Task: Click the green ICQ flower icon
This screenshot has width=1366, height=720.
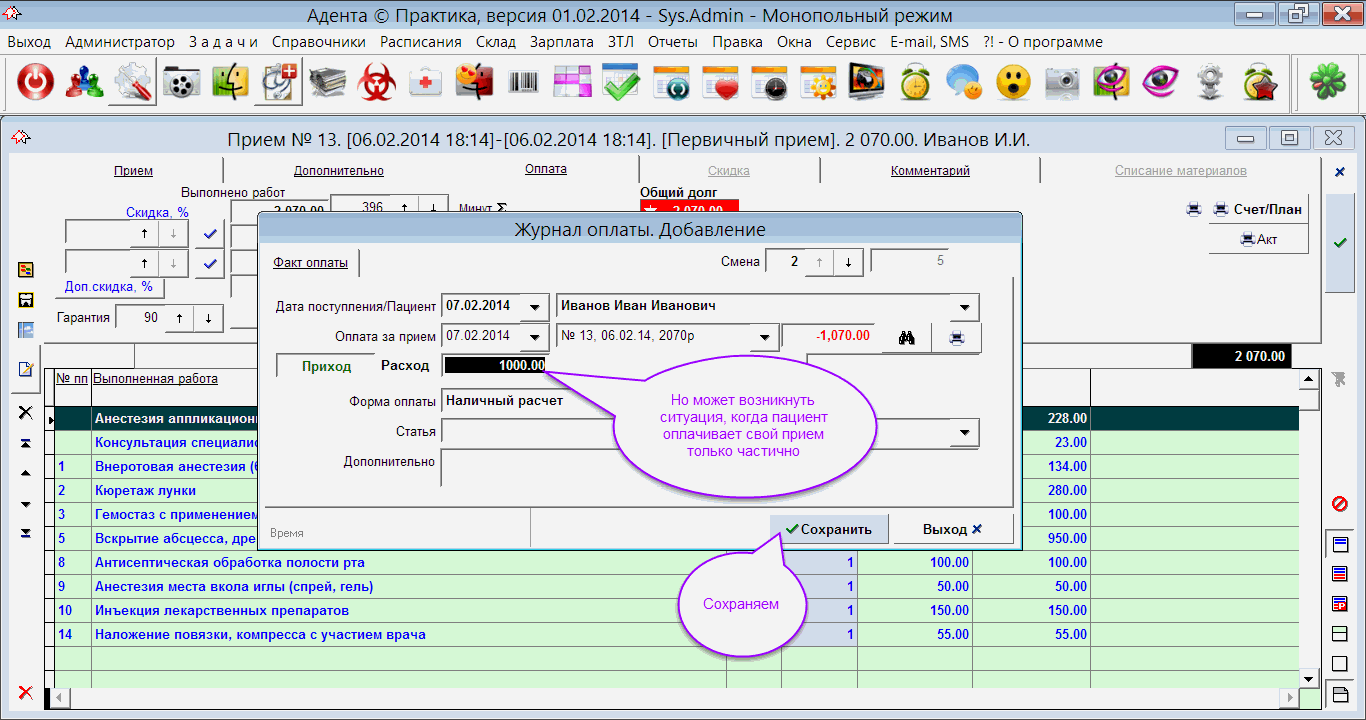Action: coord(1326,84)
